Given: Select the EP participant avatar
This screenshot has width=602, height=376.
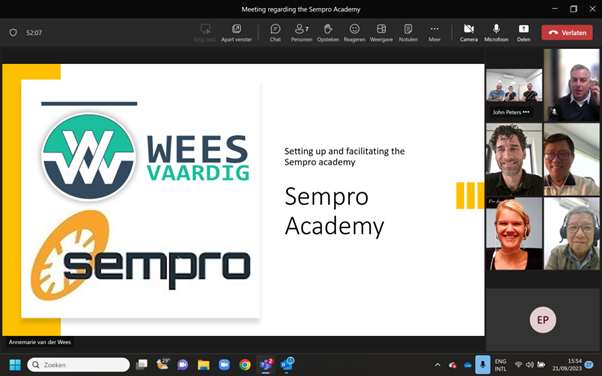Looking at the screenshot, I should [542, 320].
